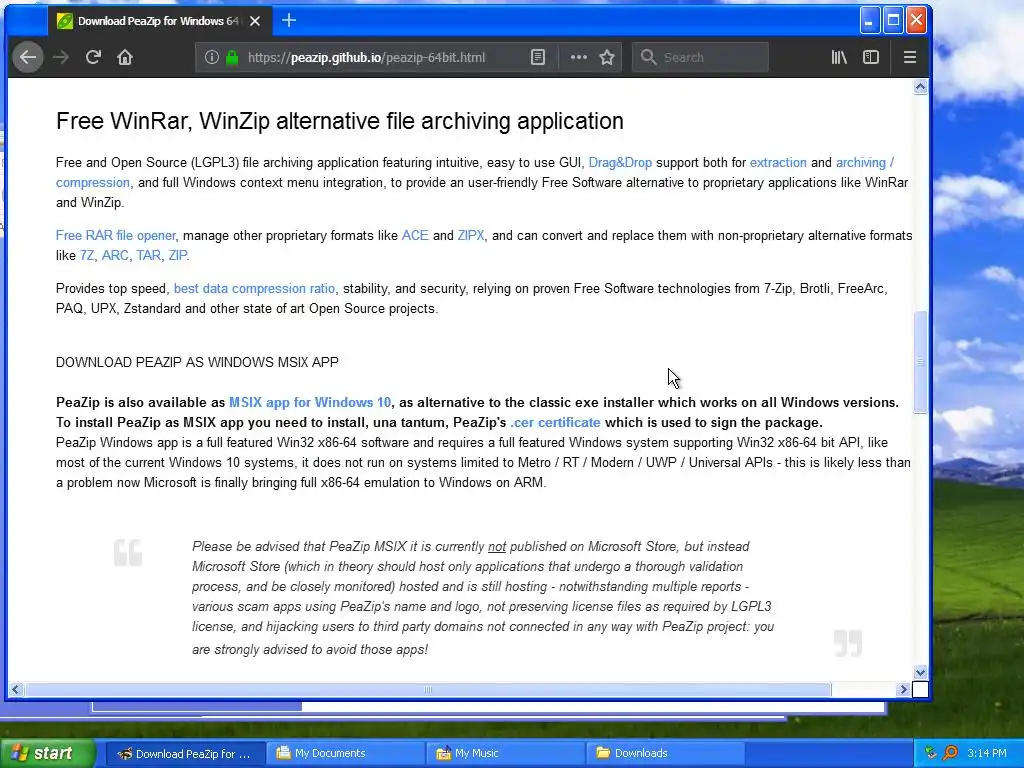This screenshot has height=768, width=1024.
Task: Open the Library icon
Action: (839, 57)
